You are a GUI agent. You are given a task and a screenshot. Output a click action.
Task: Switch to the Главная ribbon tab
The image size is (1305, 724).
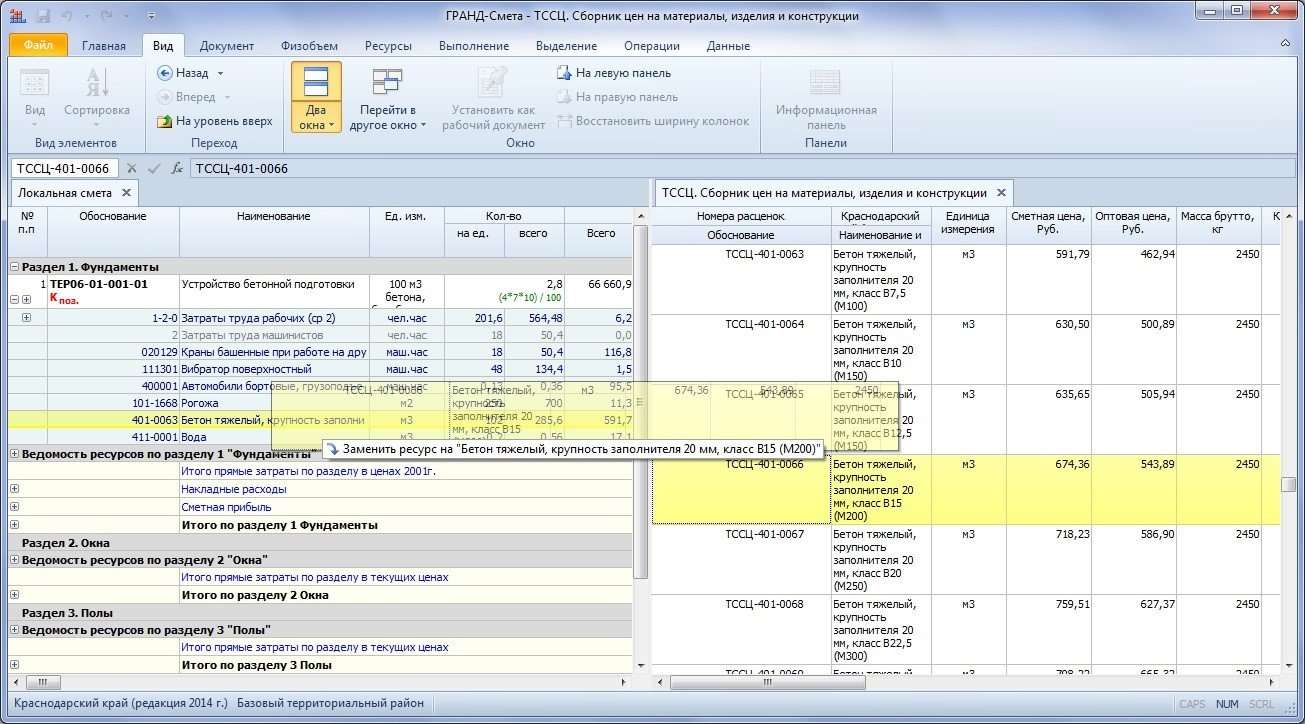tap(104, 46)
